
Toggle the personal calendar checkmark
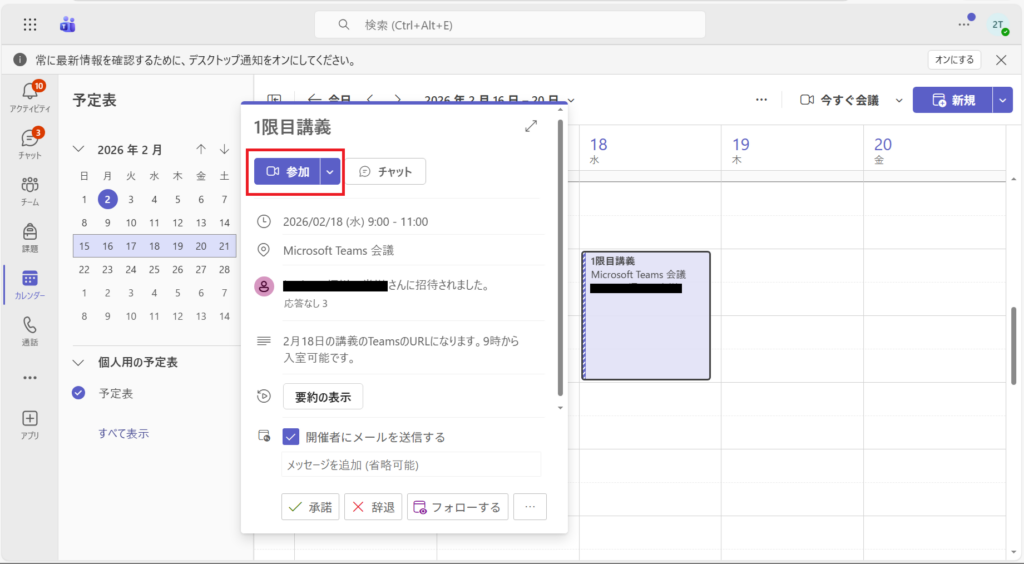[x=79, y=393]
